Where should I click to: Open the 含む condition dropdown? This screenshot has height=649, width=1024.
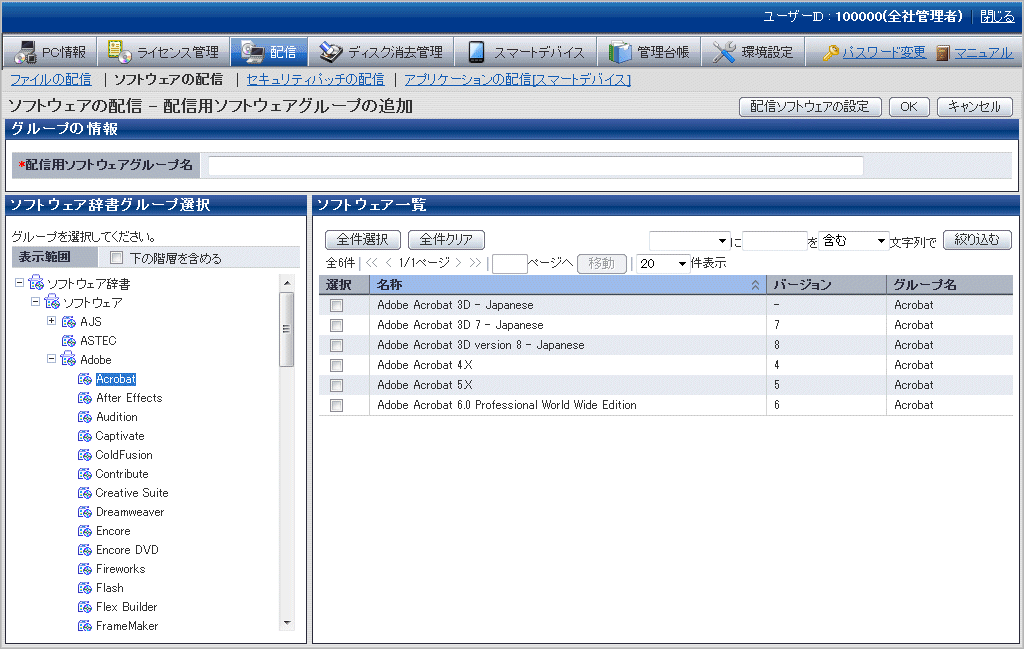tap(854, 241)
